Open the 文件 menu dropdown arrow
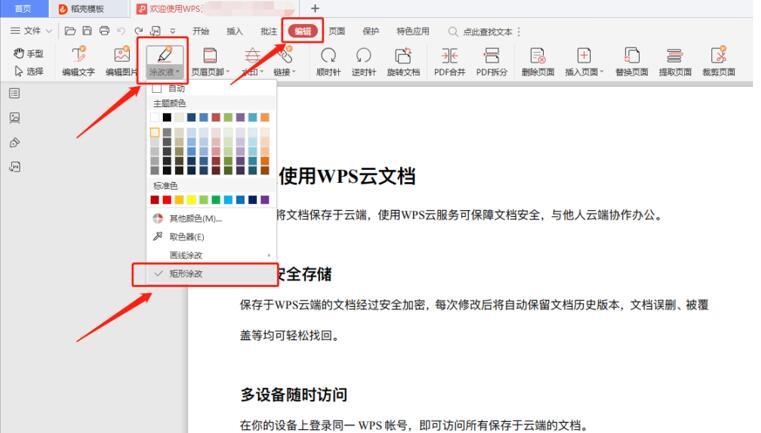Image resolution: width=761 pixels, height=433 pixels. 49,31
